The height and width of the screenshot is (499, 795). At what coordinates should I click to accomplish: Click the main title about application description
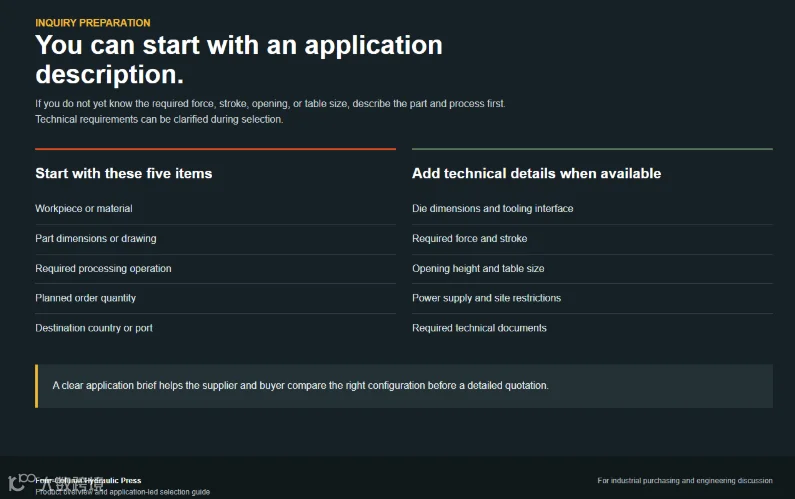click(239, 59)
